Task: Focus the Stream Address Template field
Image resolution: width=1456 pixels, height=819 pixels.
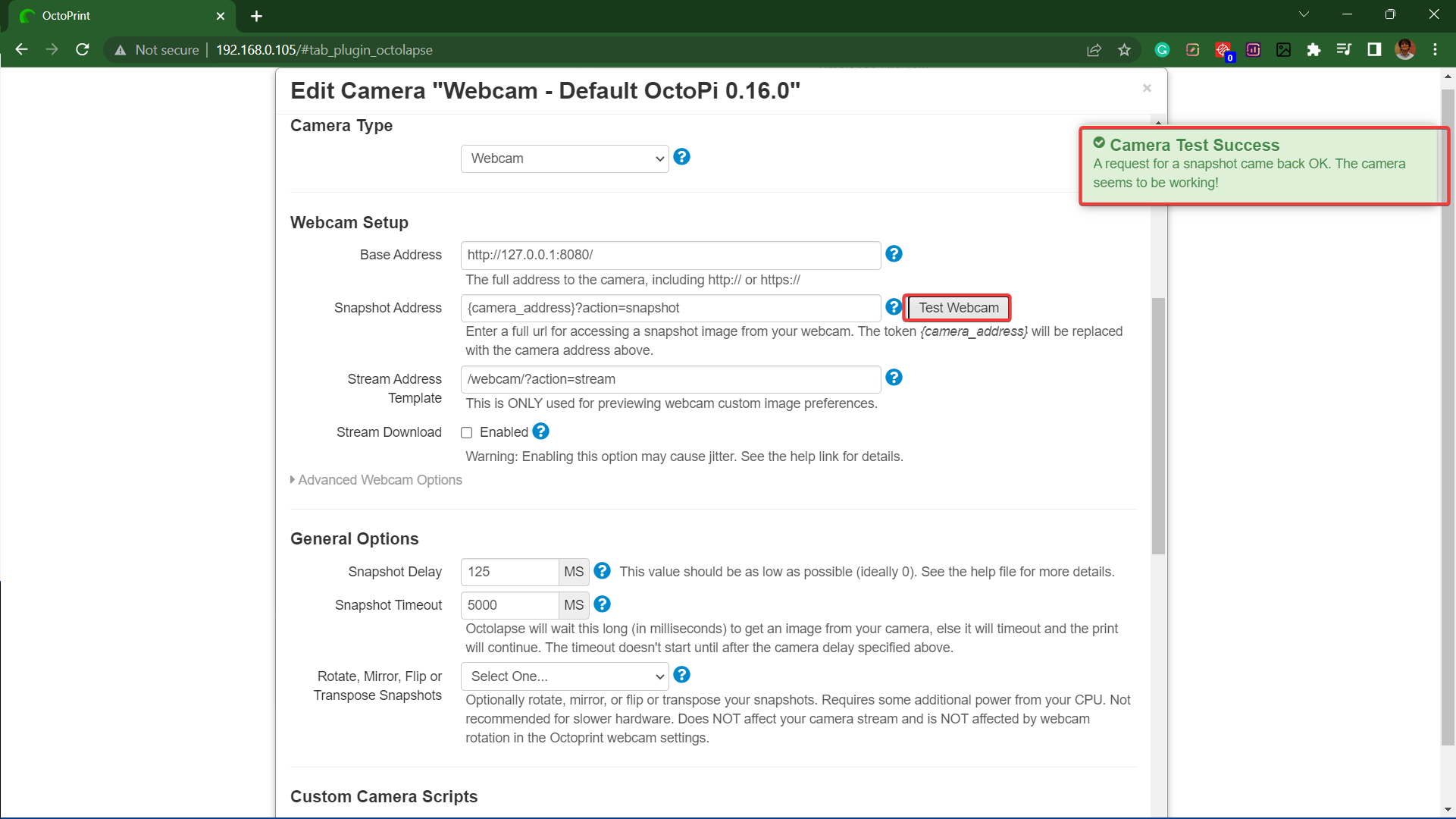Action: coord(671,379)
